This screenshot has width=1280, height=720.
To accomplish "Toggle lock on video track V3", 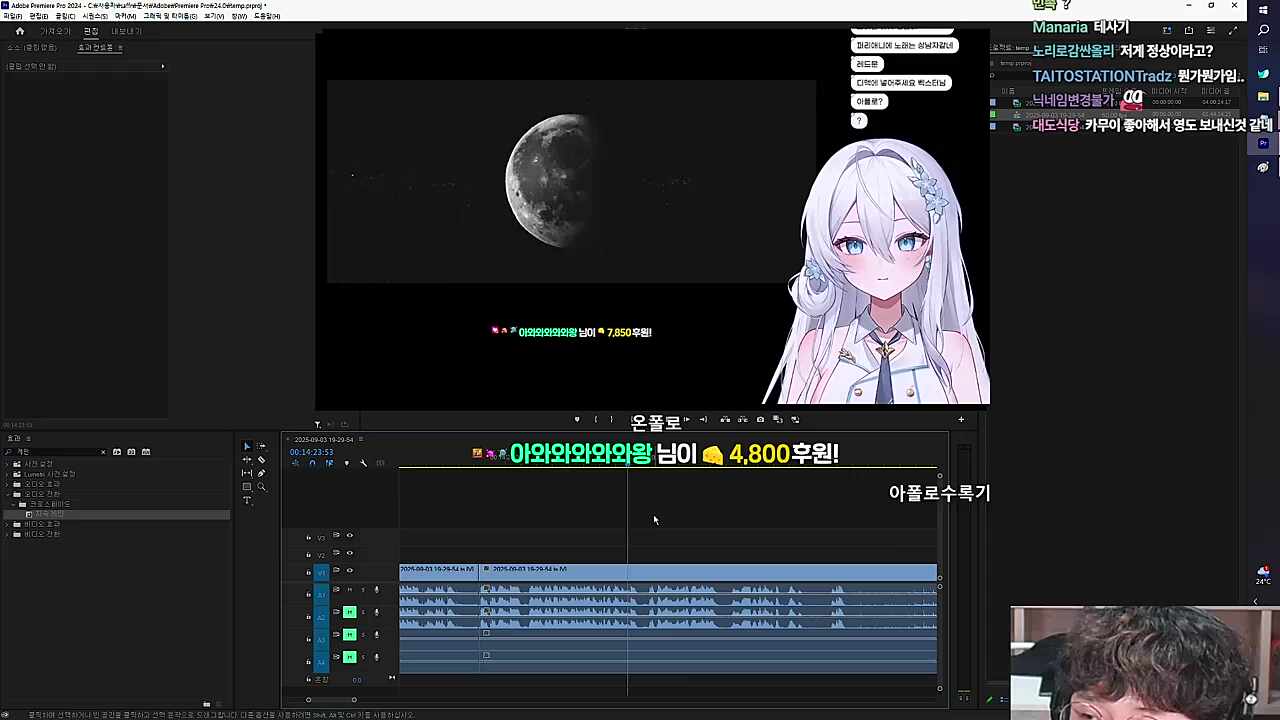I will [x=308, y=537].
